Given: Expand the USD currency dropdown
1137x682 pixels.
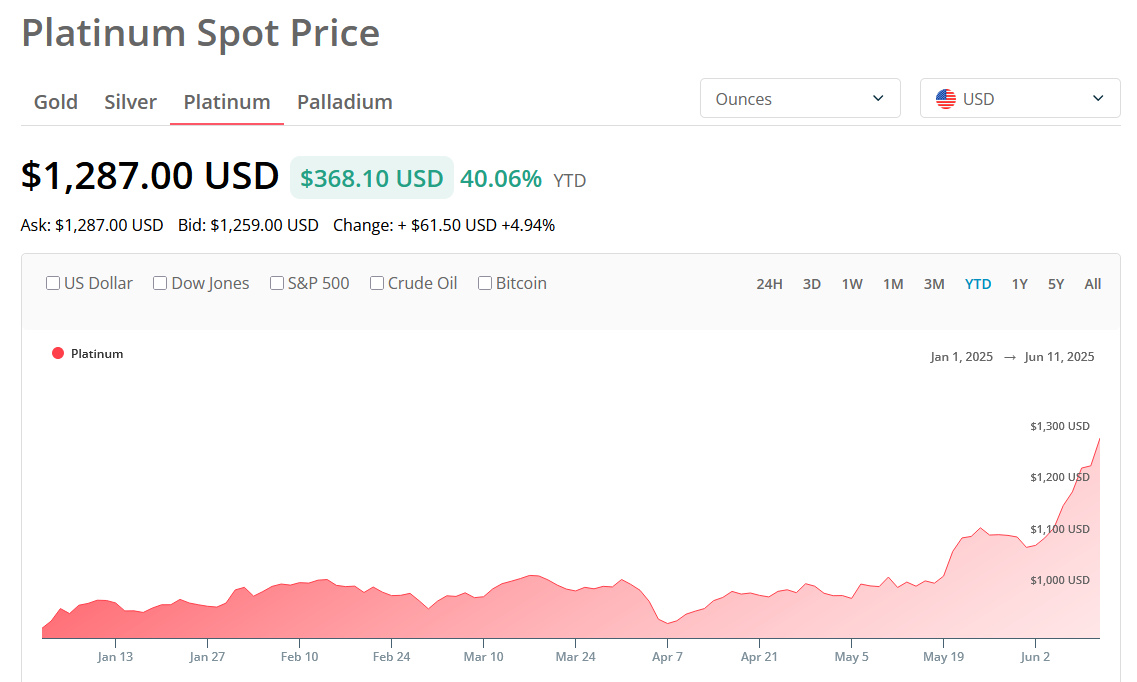Looking at the screenshot, I should tap(1020, 99).
